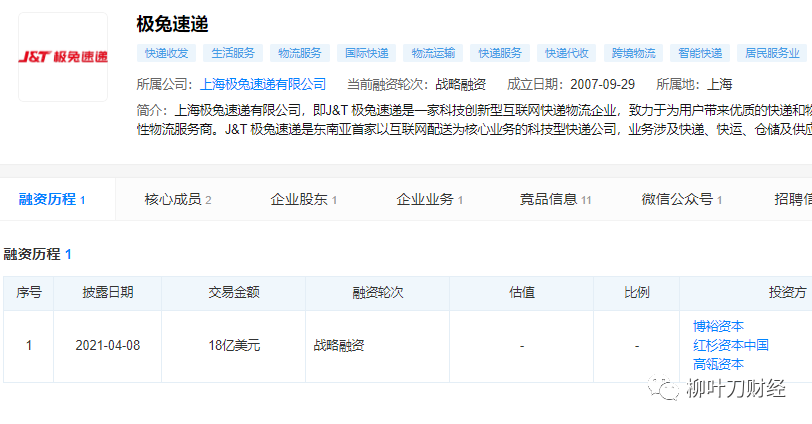The image size is (812, 424).
Task: Click the 极兔速递 title heading
Action: pyautogui.click(x=172, y=24)
